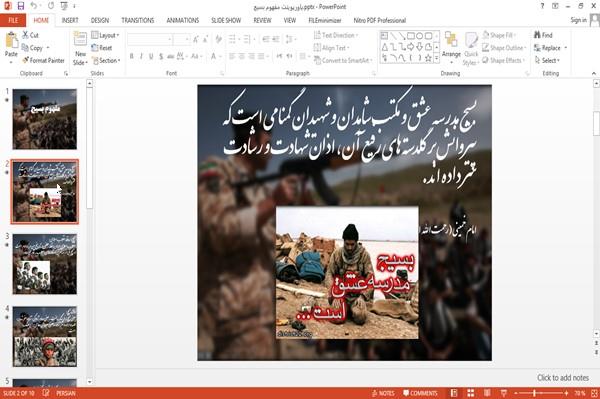The width and height of the screenshot is (600, 399).
Task: Switch to the DESIGN tab
Action: click(x=100, y=20)
